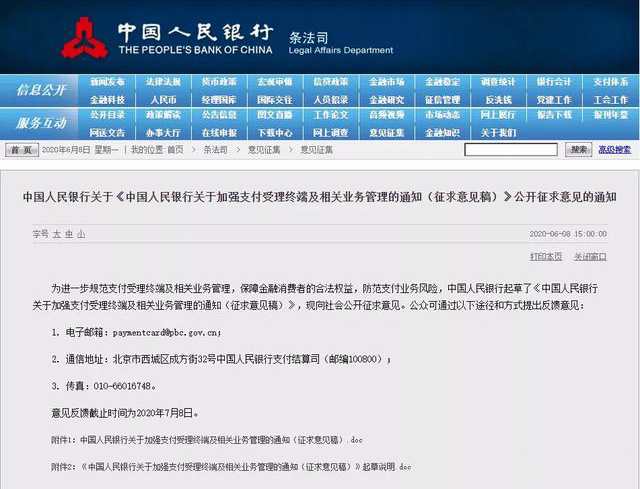Open 意见征集 in the navigation menu
Screen dimensions: 640x489
coord(387,133)
